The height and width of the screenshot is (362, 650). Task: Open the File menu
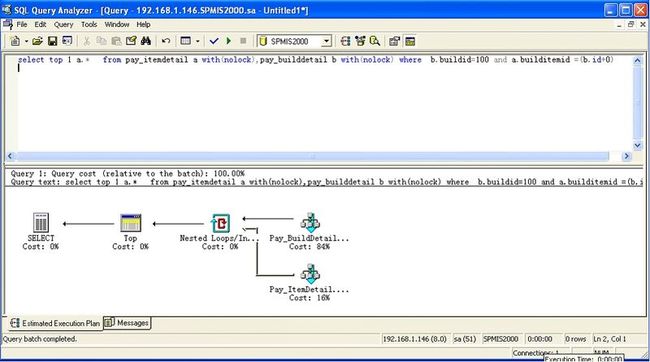pyautogui.click(x=22, y=24)
